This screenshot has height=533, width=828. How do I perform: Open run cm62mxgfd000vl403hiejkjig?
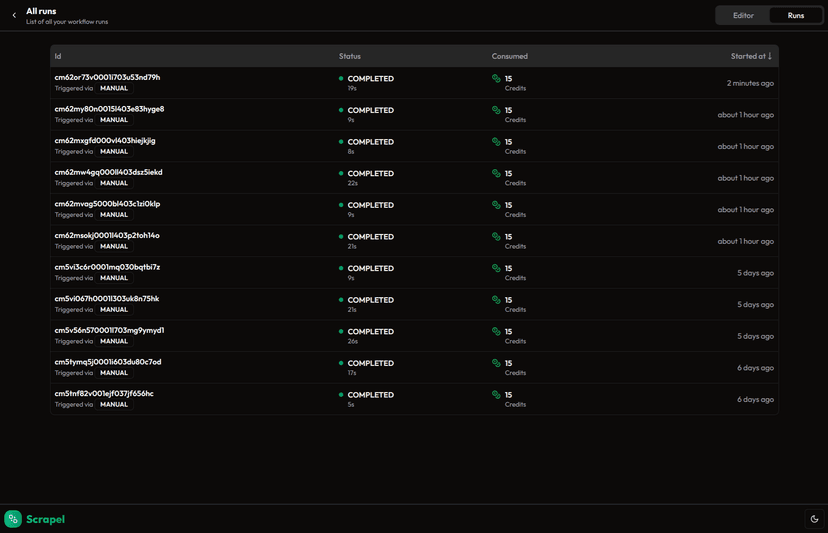414,146
